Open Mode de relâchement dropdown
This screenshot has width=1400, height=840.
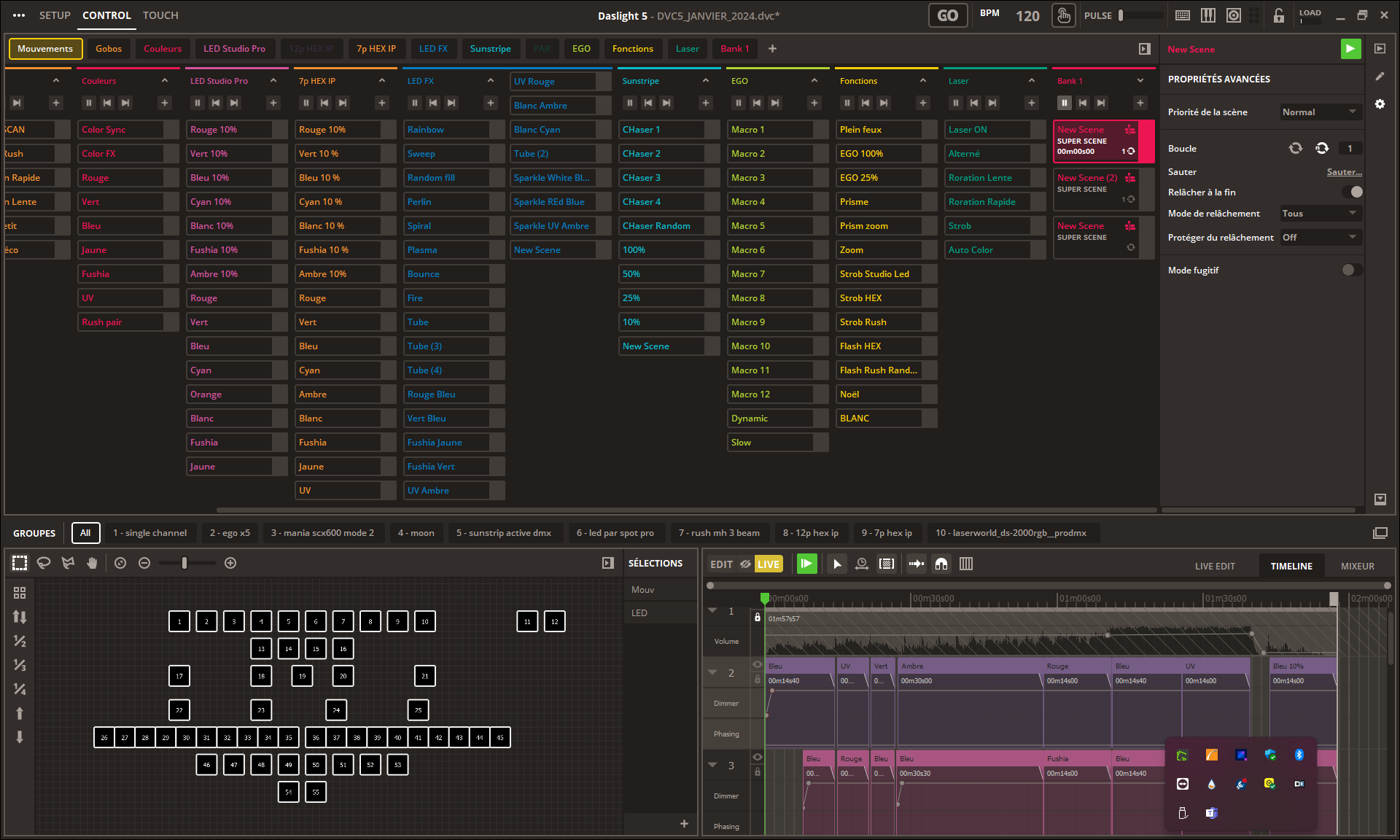click(1321, 214)
